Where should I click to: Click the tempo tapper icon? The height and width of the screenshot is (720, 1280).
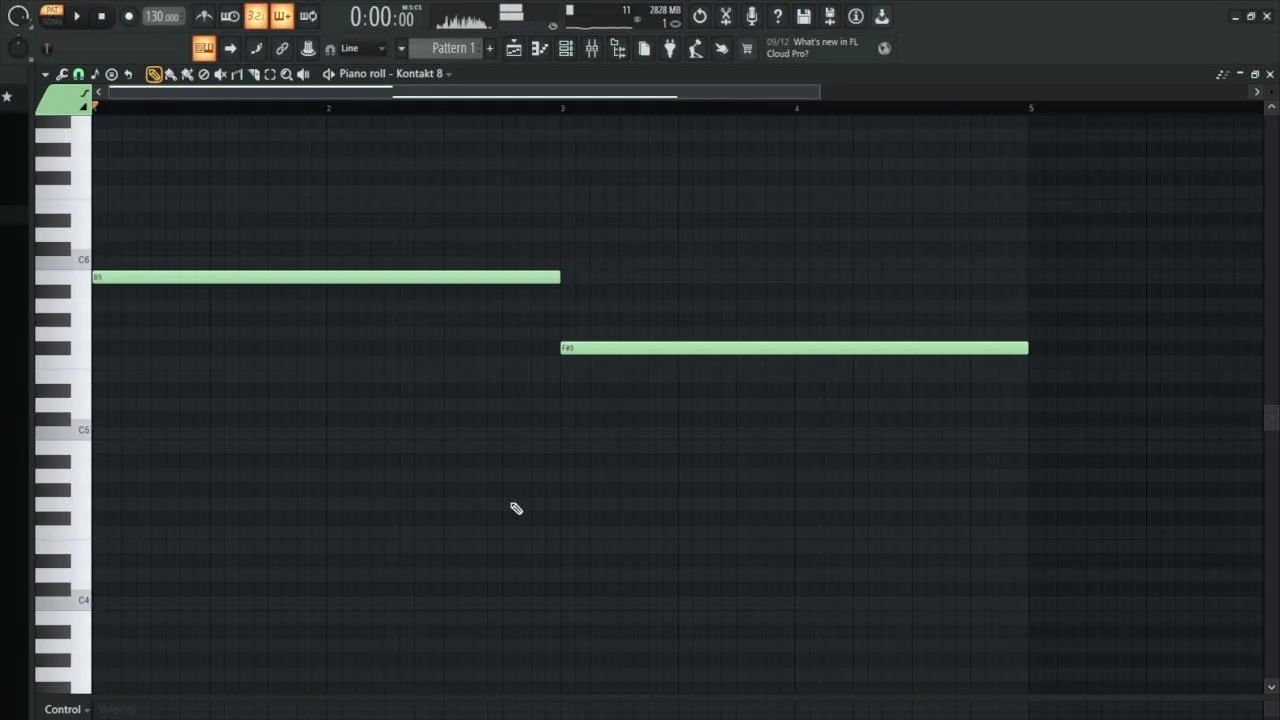tap(696, 48)
